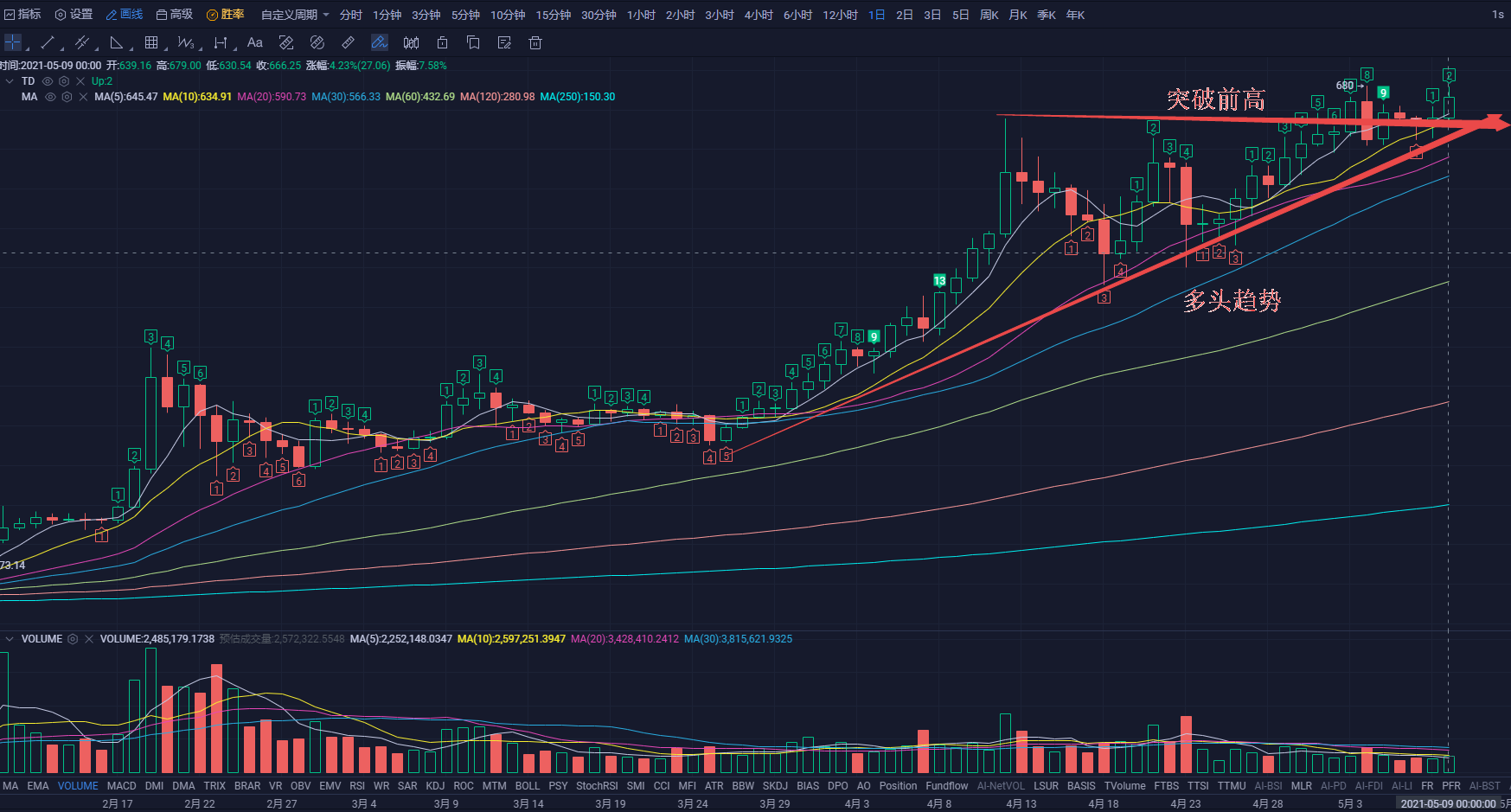This screenshot has height=812, width=1511.
Task: Select the Fundflow indicator tab
Action: point(947,786)
